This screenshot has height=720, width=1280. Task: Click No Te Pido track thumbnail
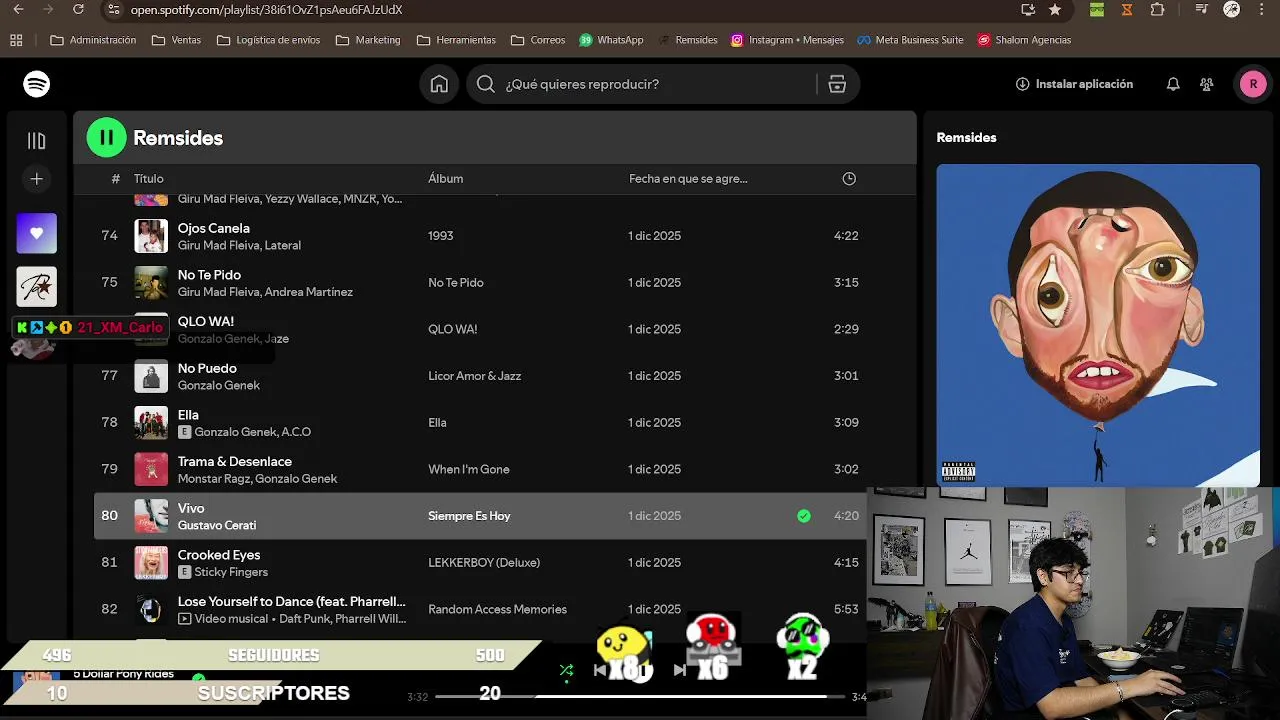pyautogui.click(x=151, y=283)
